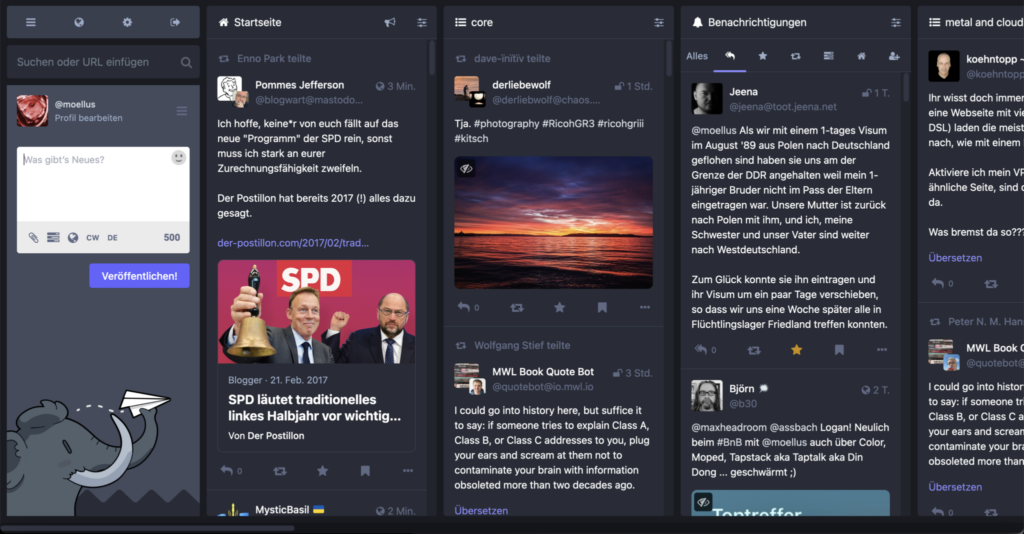
Task: Unfavourite Jeena's post via the yellow star
Action: pyautogui.click(x=797, y=350)
